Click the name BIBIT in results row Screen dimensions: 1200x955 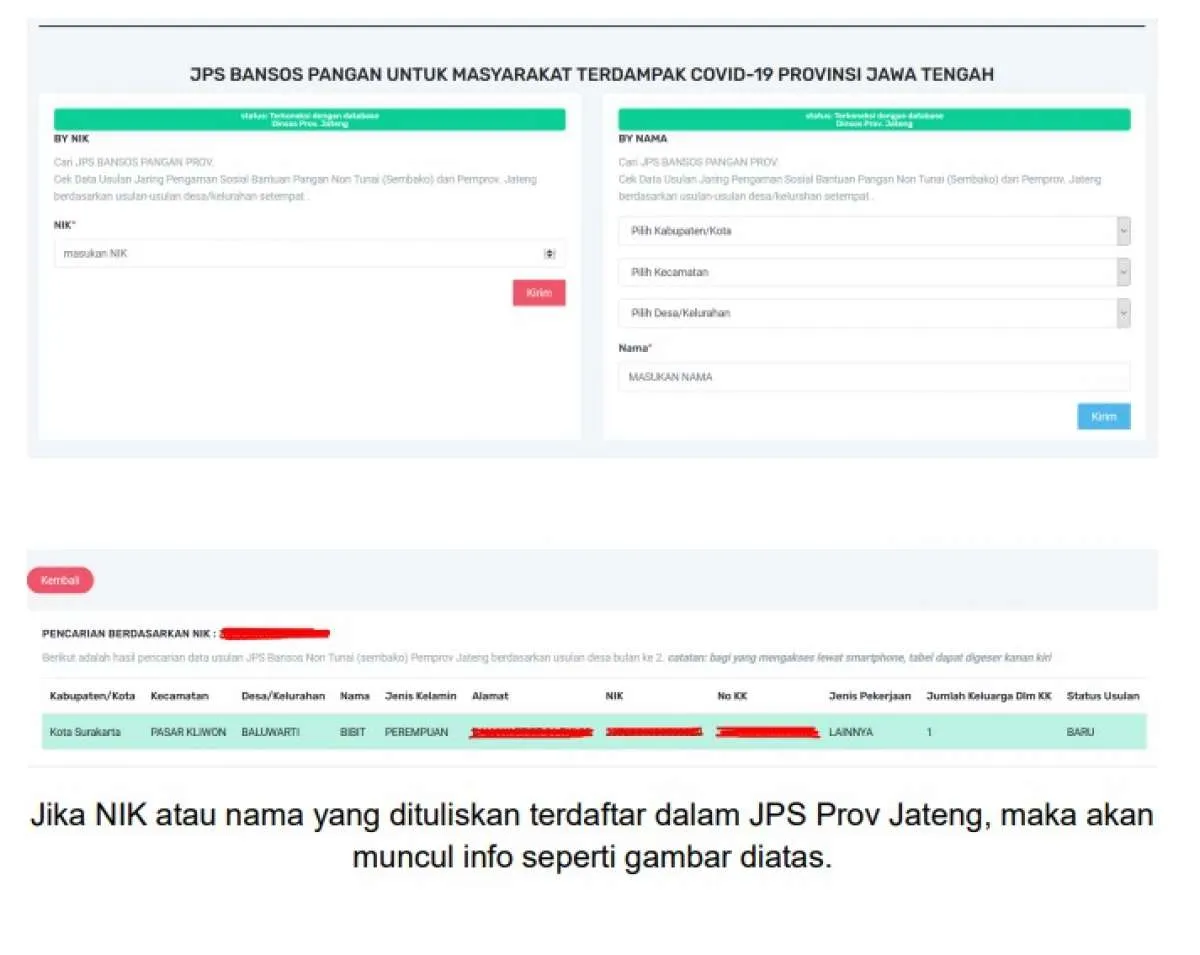coord(352,732)
